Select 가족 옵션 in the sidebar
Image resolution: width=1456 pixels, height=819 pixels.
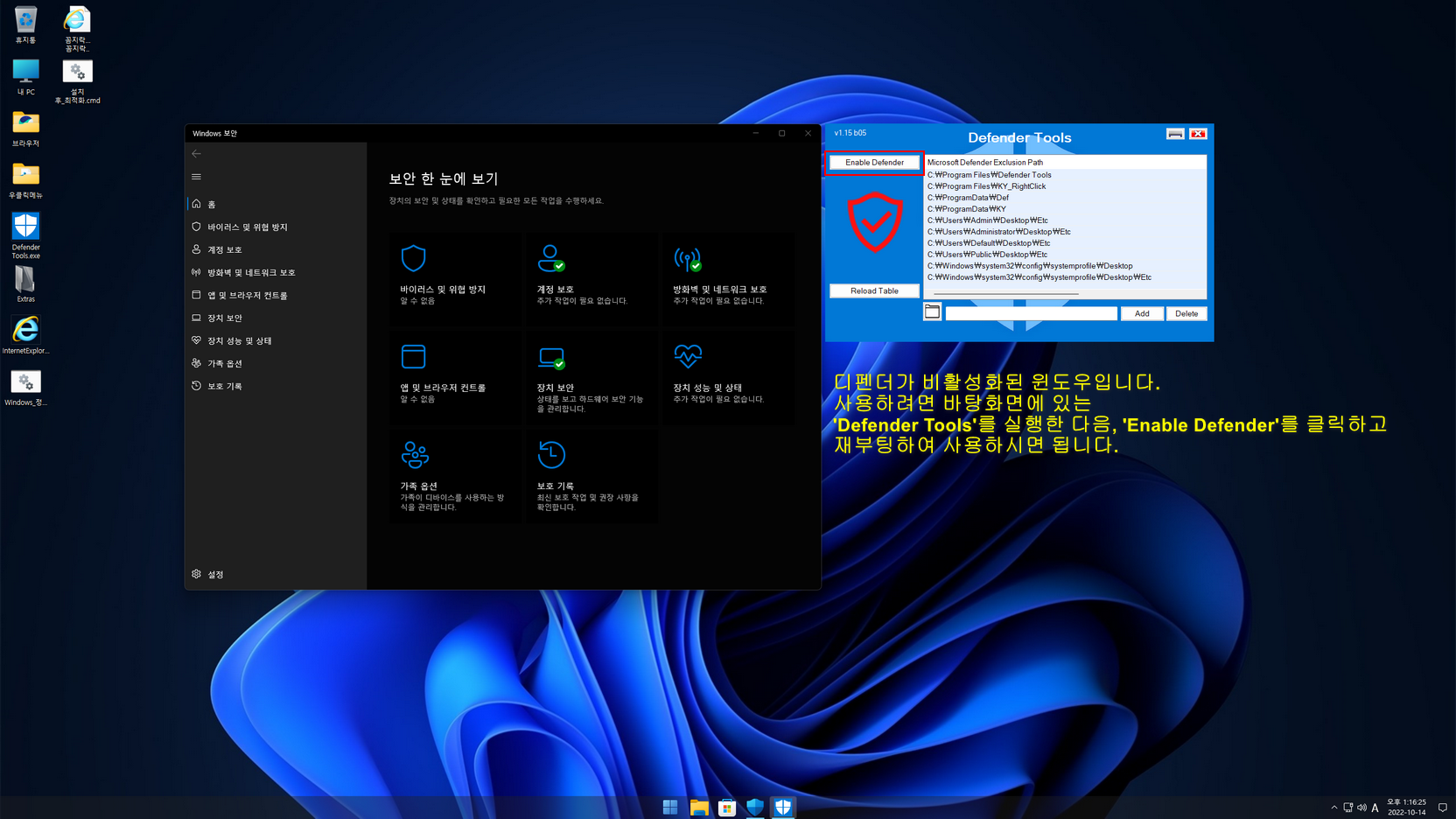276,363
